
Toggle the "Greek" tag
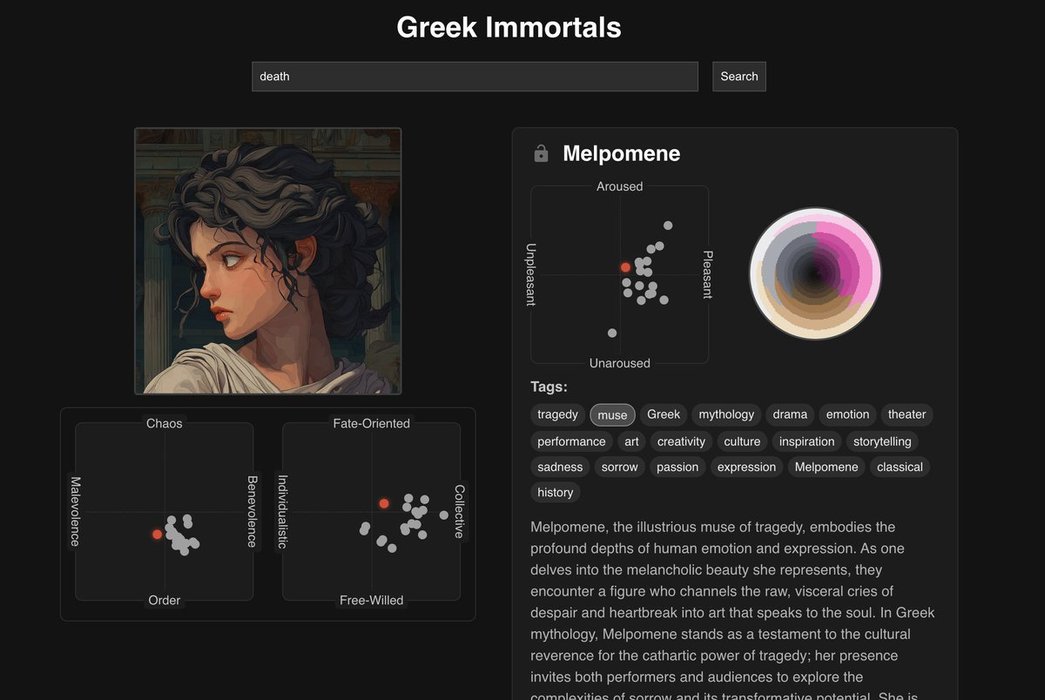point(663,415)
